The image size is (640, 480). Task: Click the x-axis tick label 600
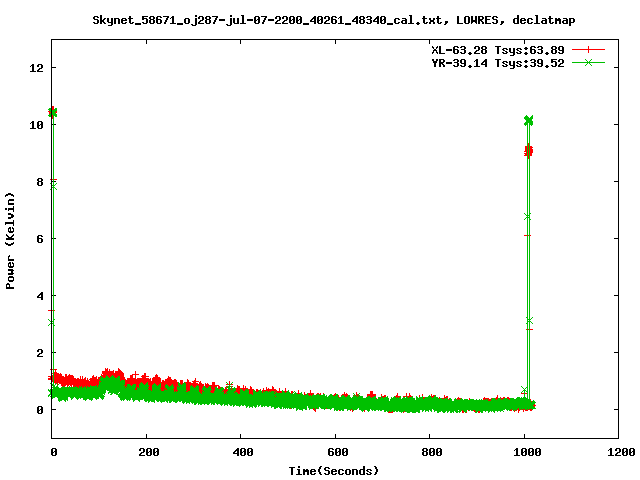(x=338, y=452)
